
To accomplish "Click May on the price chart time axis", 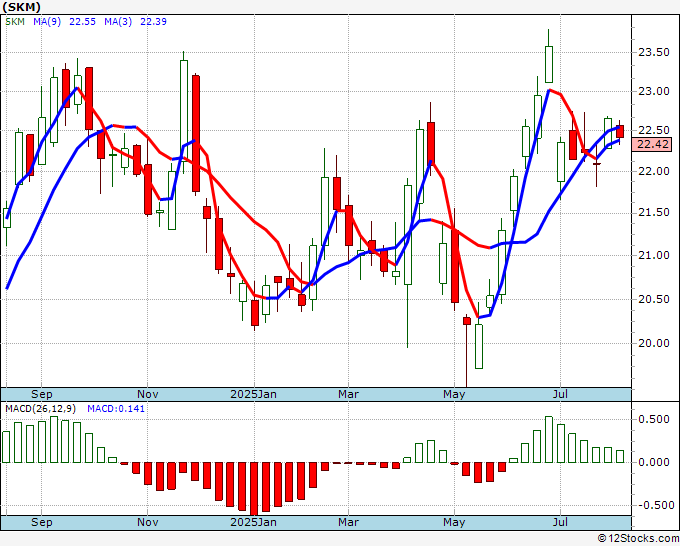I will click(x=454, y=394).
